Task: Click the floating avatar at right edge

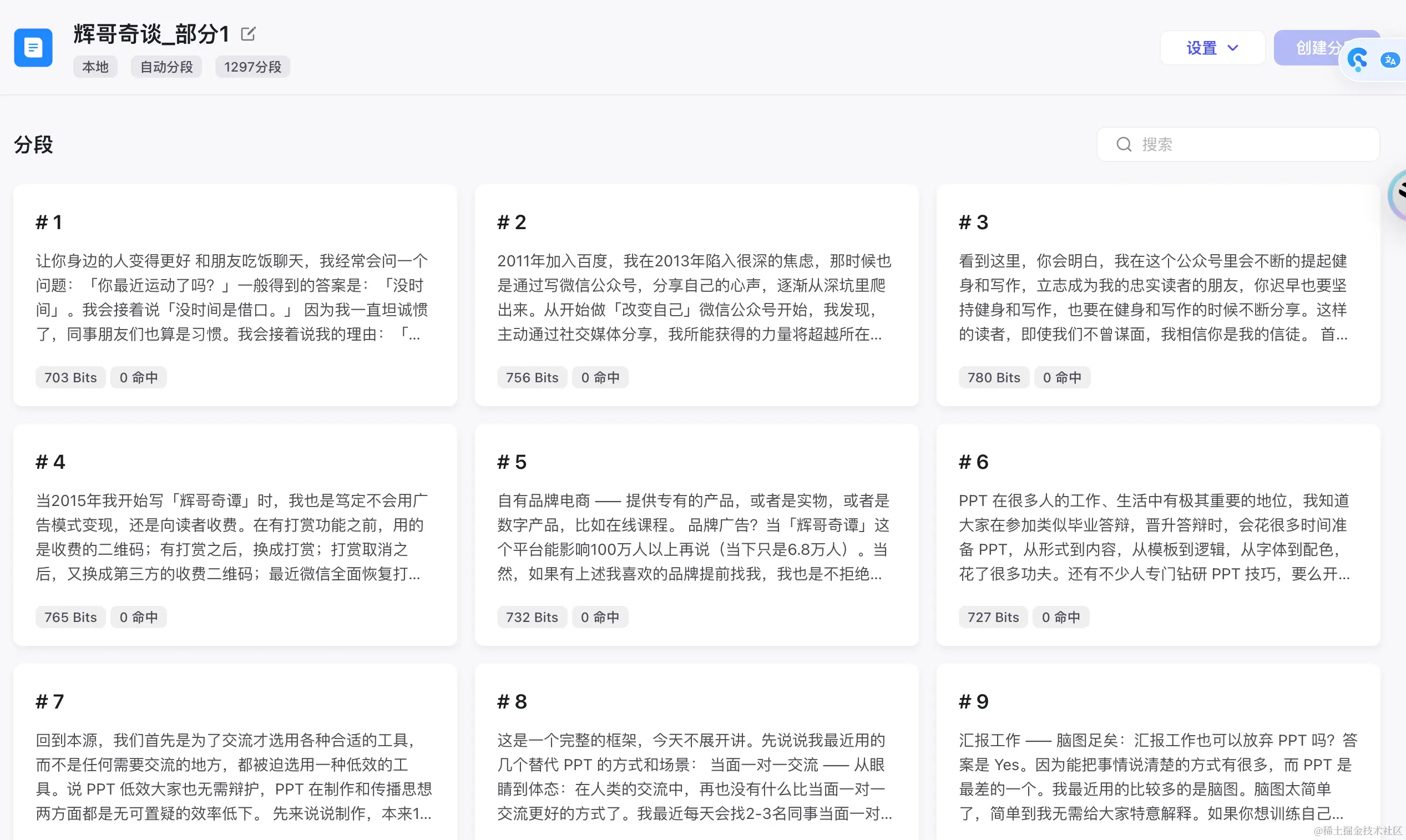Action: coord(1398,194)
